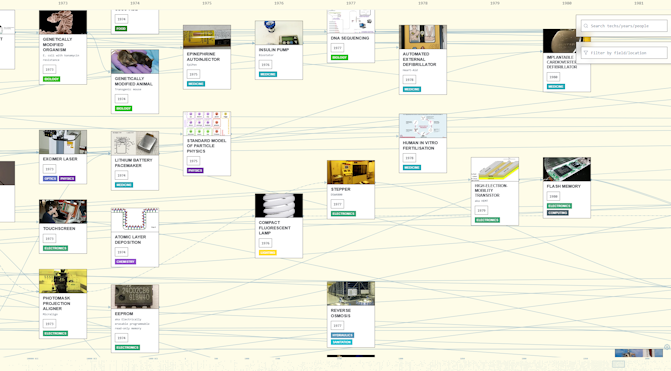Image resolution: width=671 pixels, height=371 pixels.
Task: Open the Insulin Pump card title
Action: (x=274, y=50)
